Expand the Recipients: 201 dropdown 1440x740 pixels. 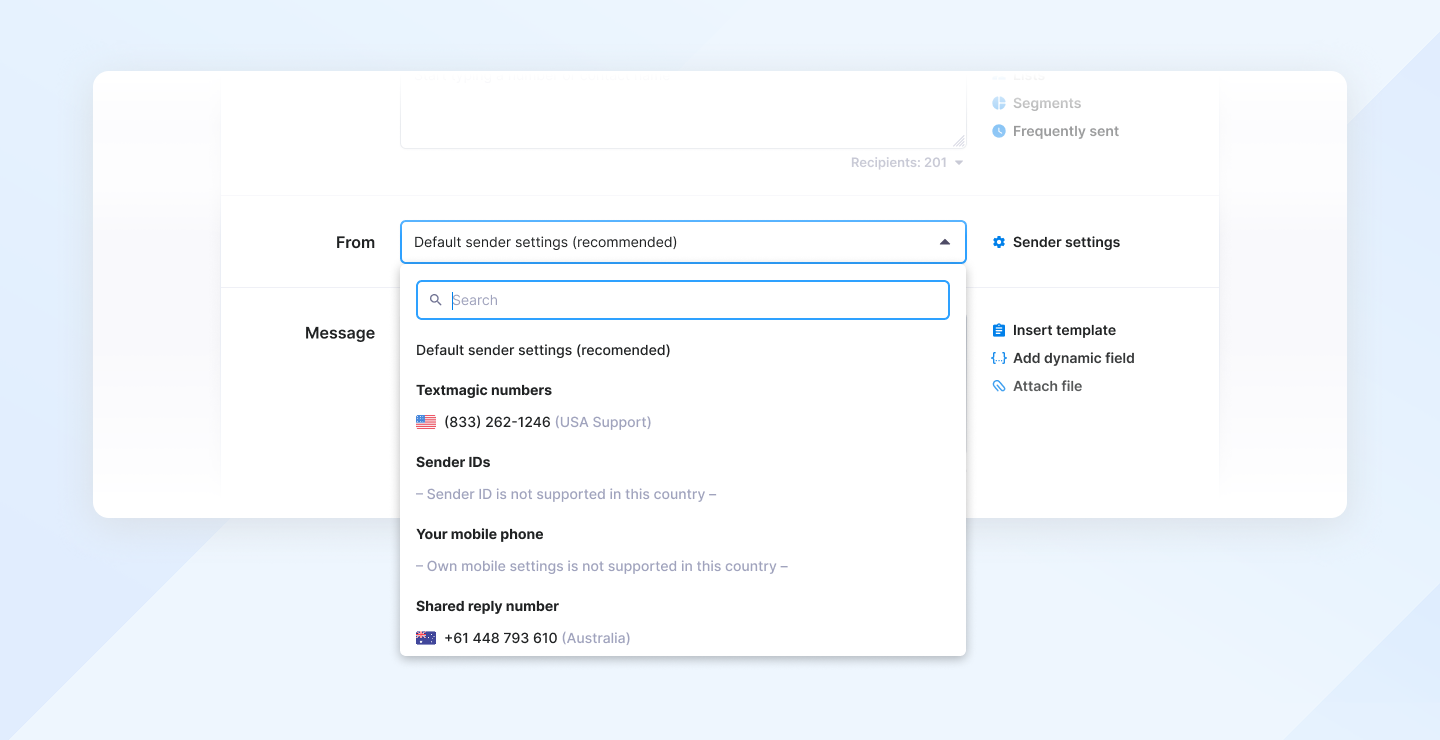pyautogui.click(x=958, y=163)
